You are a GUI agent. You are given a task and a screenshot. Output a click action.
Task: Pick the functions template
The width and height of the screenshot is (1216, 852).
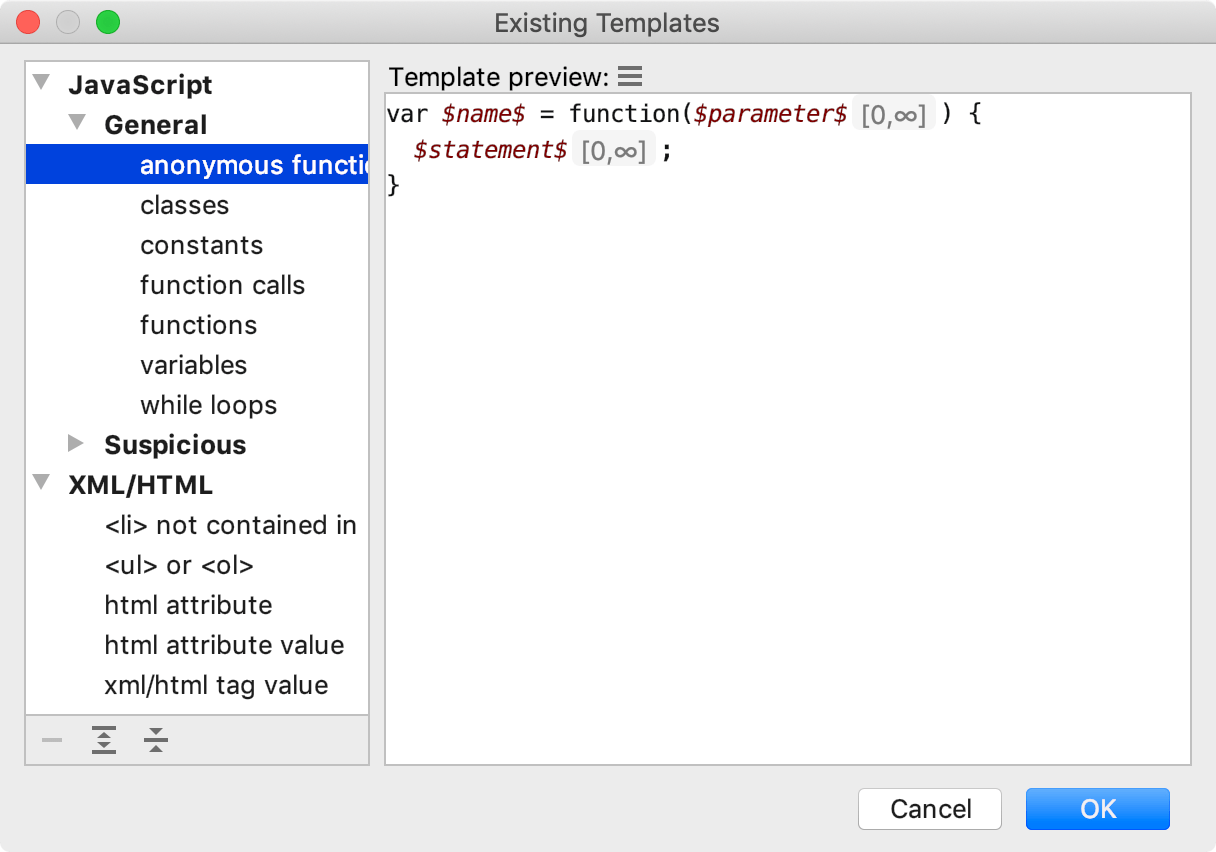coord(198,325)
